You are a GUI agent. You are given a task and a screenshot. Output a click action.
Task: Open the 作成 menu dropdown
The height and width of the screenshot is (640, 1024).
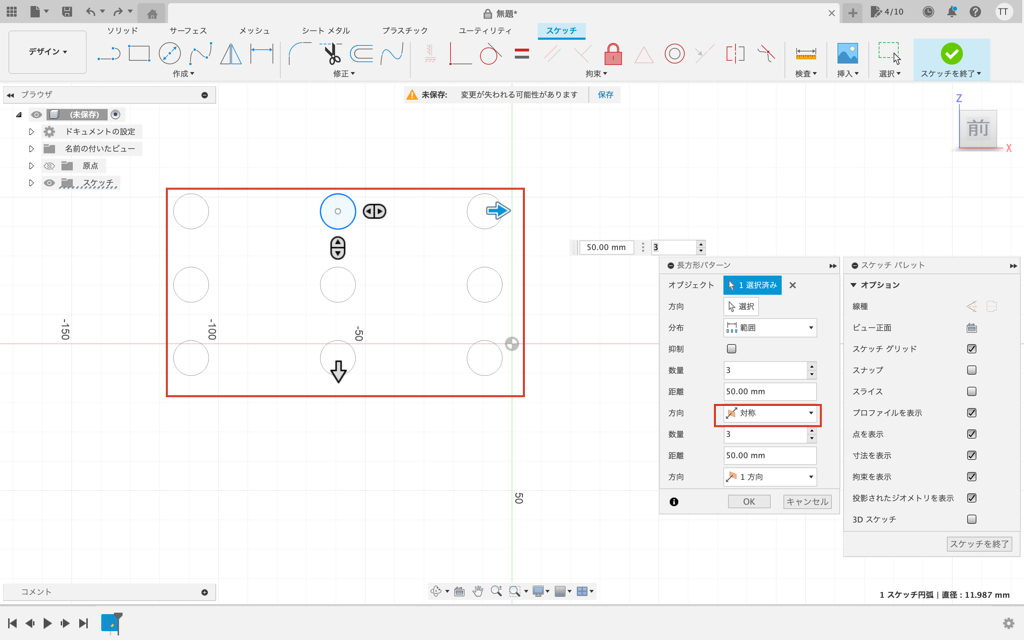184,74
